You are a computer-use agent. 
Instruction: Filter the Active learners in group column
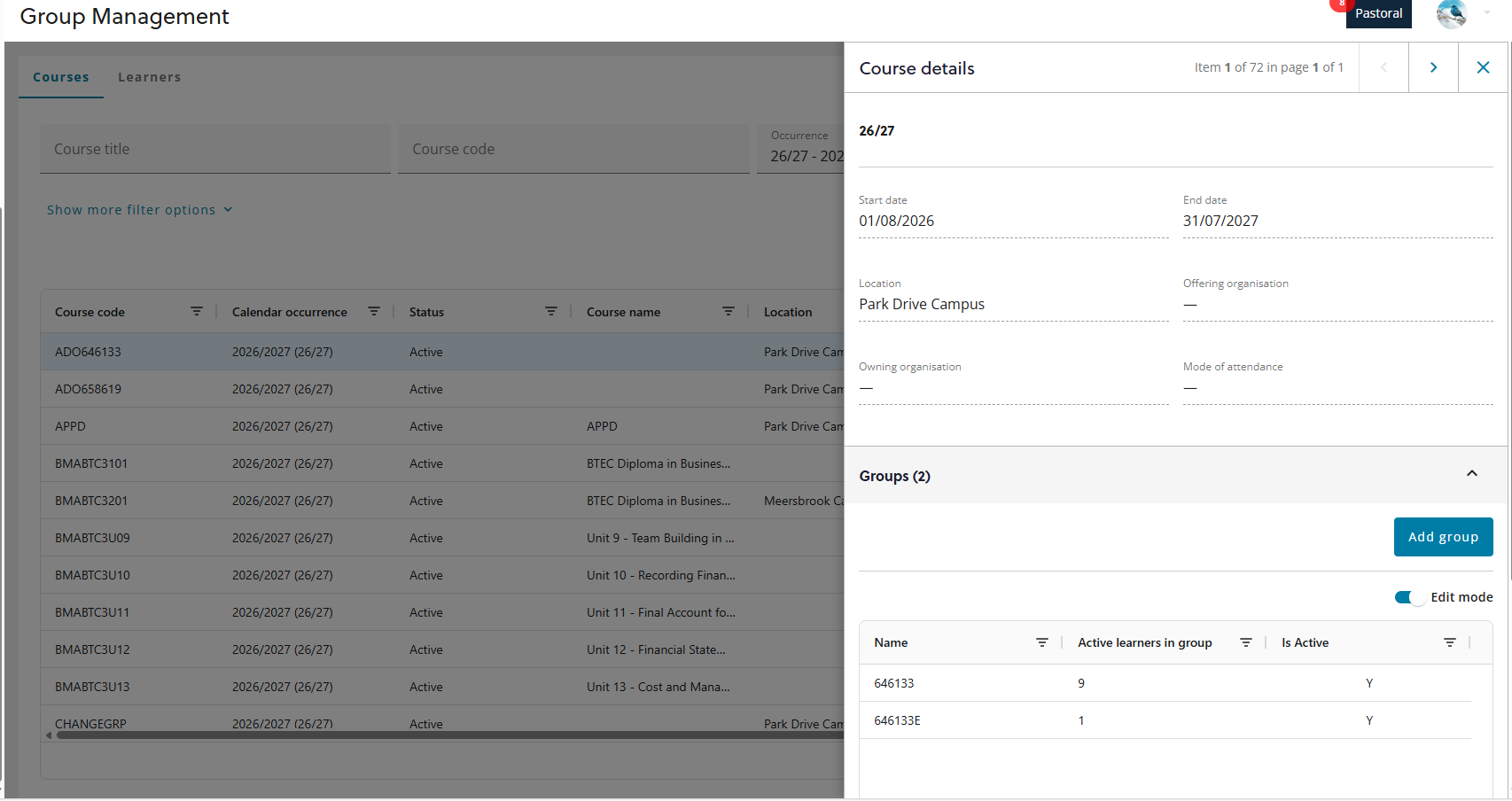[x=1246, y=642]
